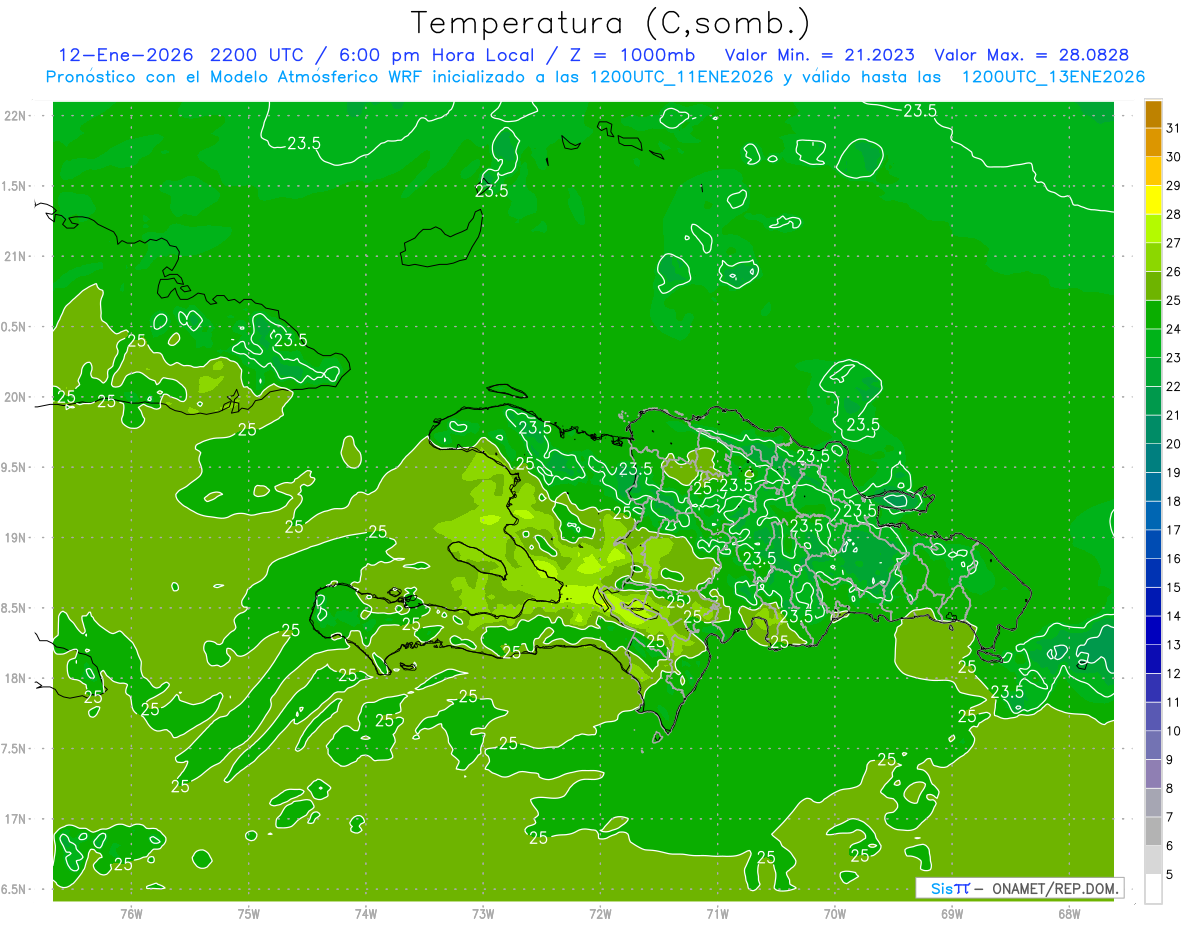Viewport: 1200px width, 927px height.
Task: Click the 'ONAMET/REP.DOM.' credit box
Action: [1020, 888]
